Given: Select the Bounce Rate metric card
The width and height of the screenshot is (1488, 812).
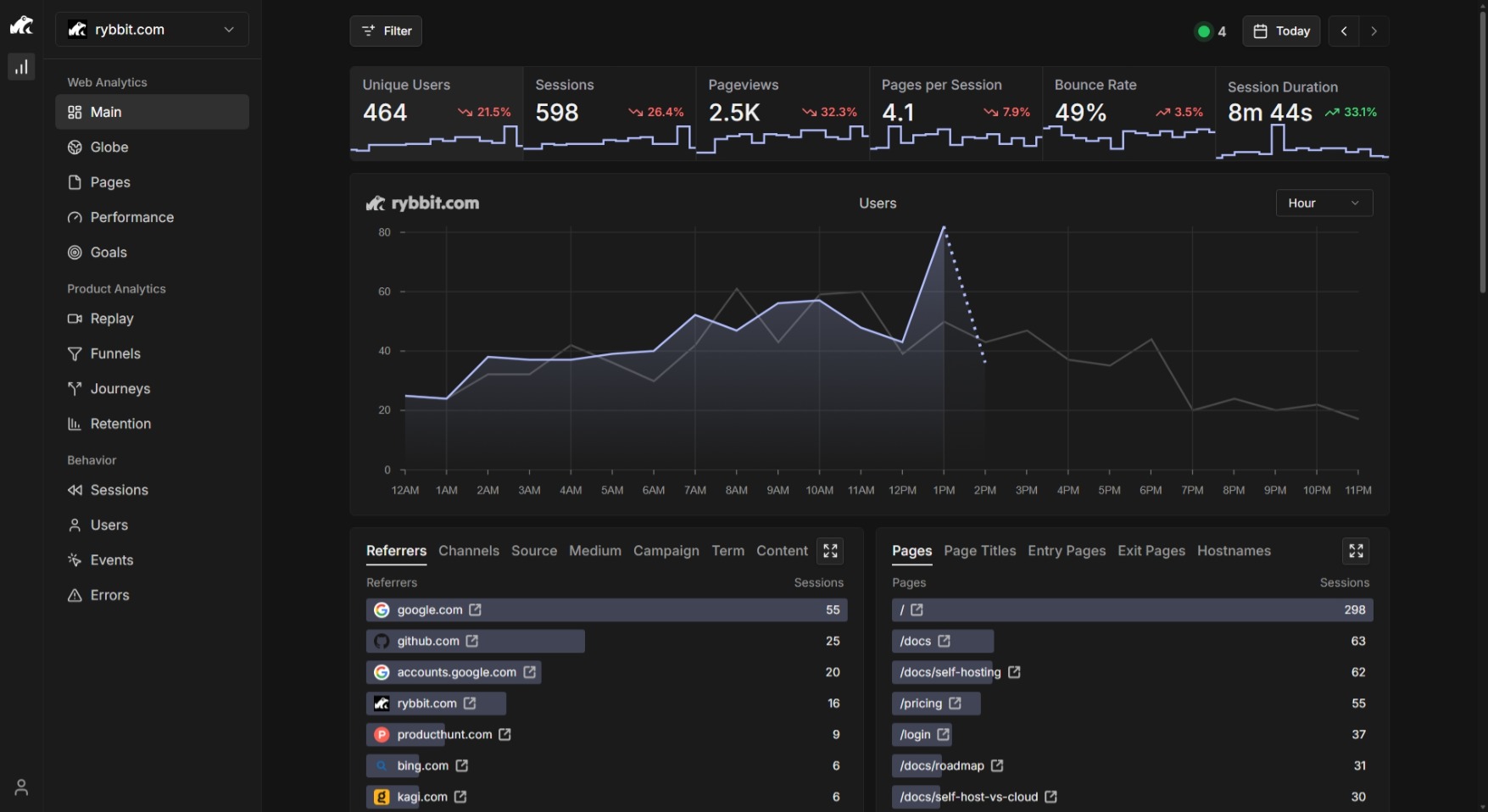Looking at the screenshot, I should (1129, 113).
